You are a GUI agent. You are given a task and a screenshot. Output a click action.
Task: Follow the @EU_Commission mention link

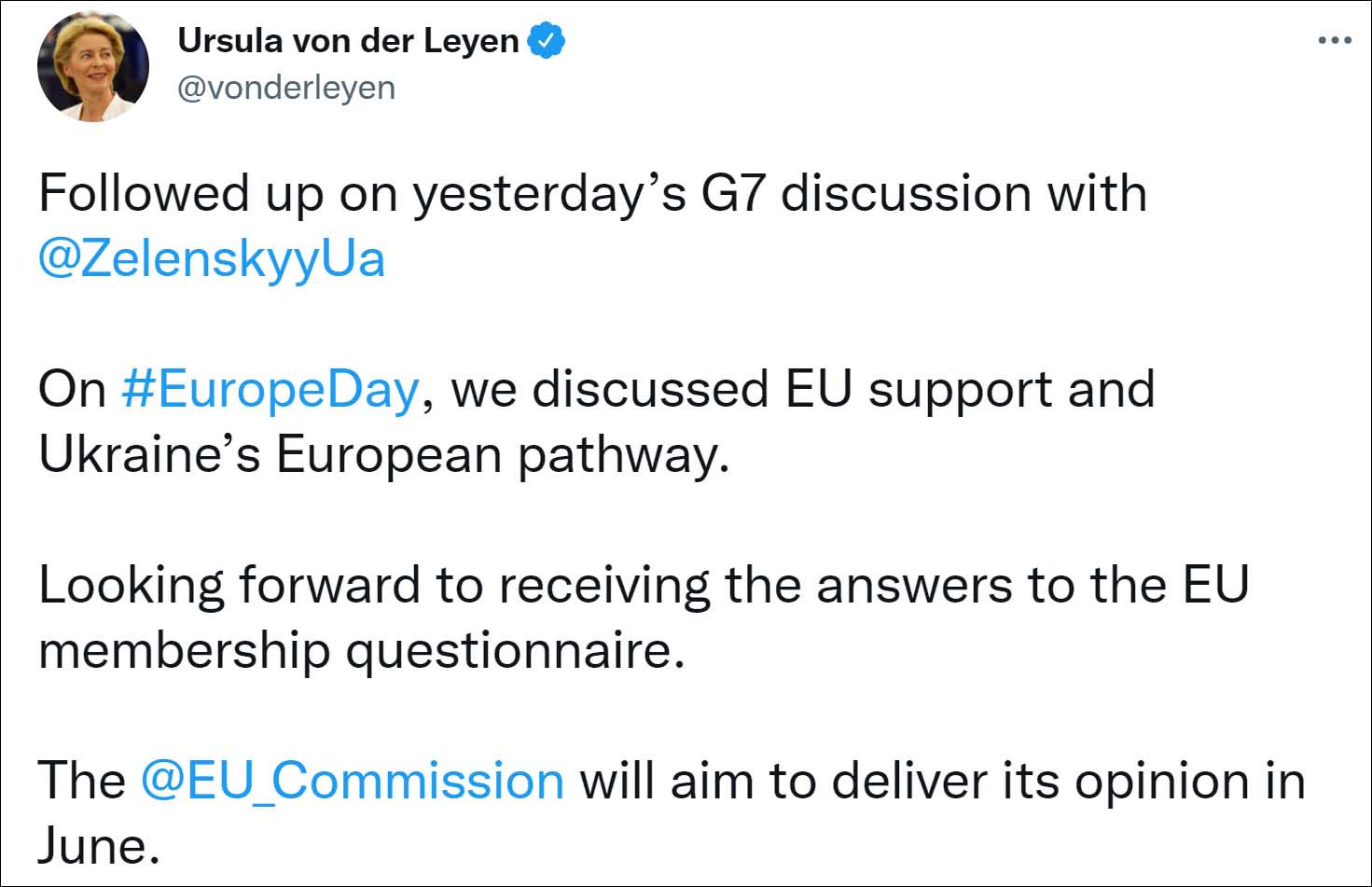coord(352,781)
